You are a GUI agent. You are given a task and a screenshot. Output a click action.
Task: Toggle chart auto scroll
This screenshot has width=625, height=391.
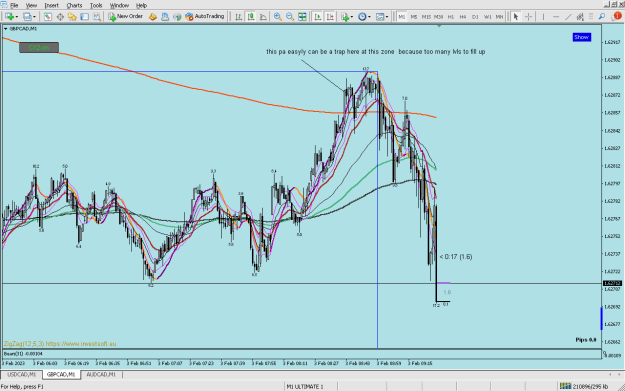[318, 17]
